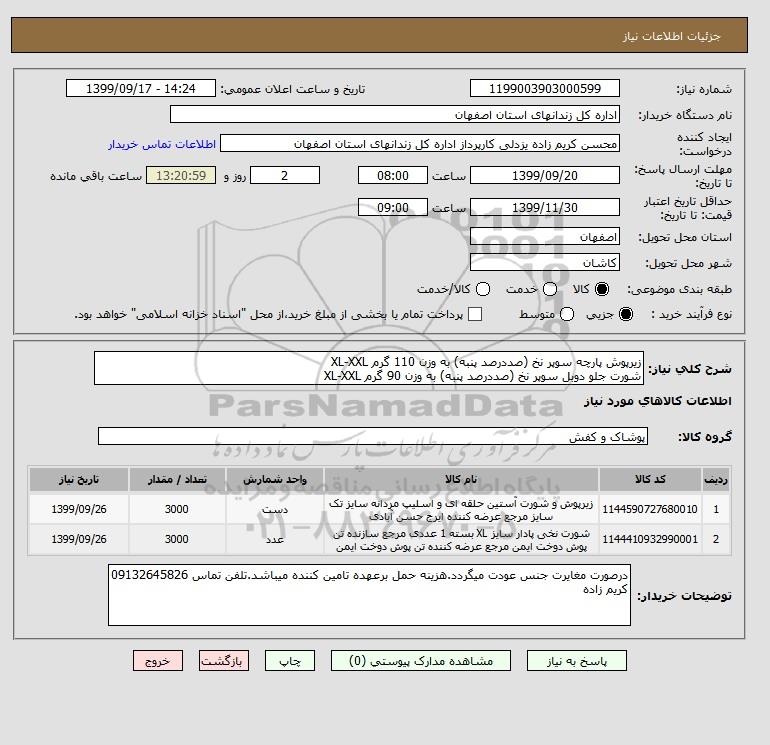Click the واحد شمارش column header

click(275, 479)
